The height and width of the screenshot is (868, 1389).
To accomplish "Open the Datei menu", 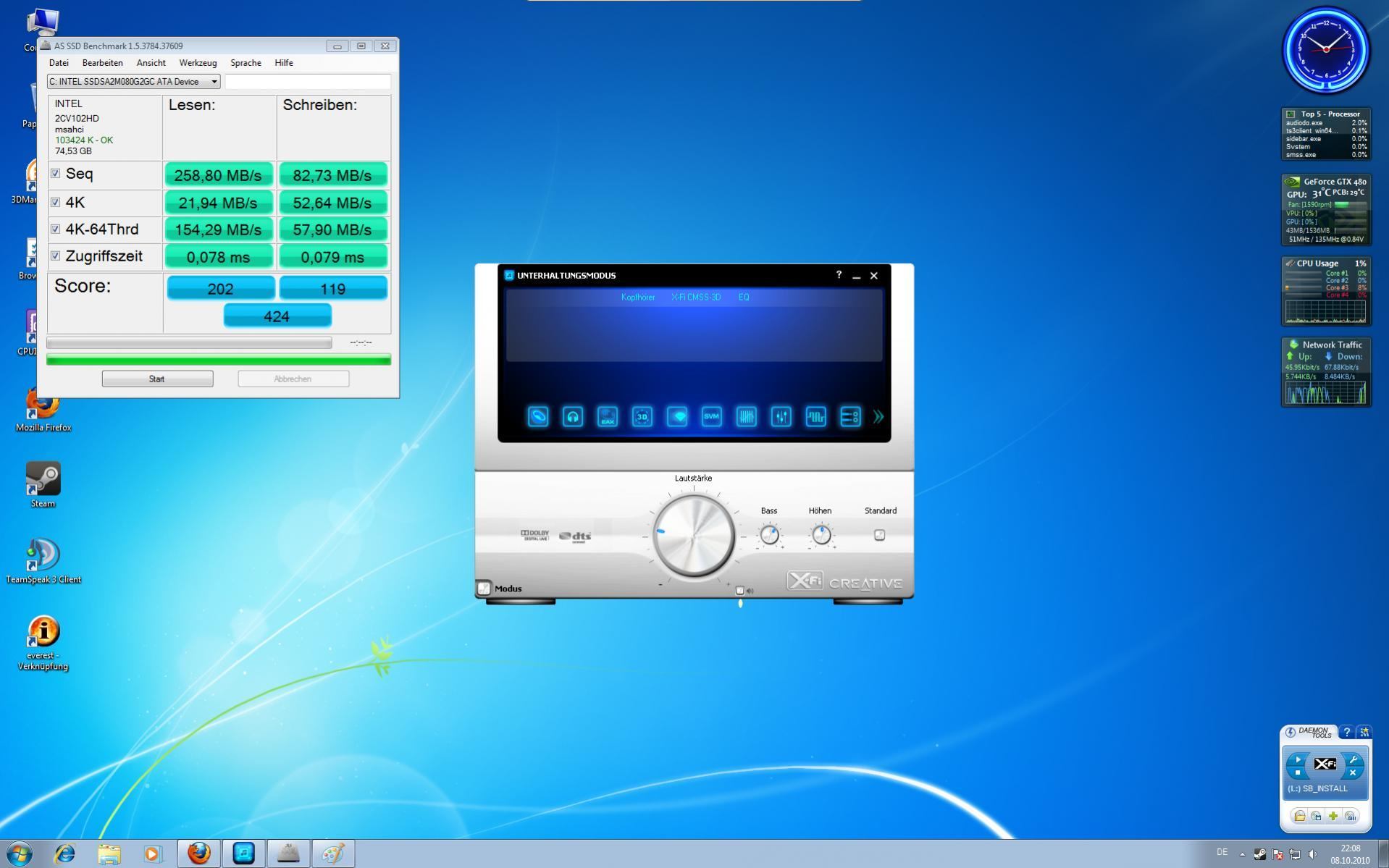I will (59, 63).
